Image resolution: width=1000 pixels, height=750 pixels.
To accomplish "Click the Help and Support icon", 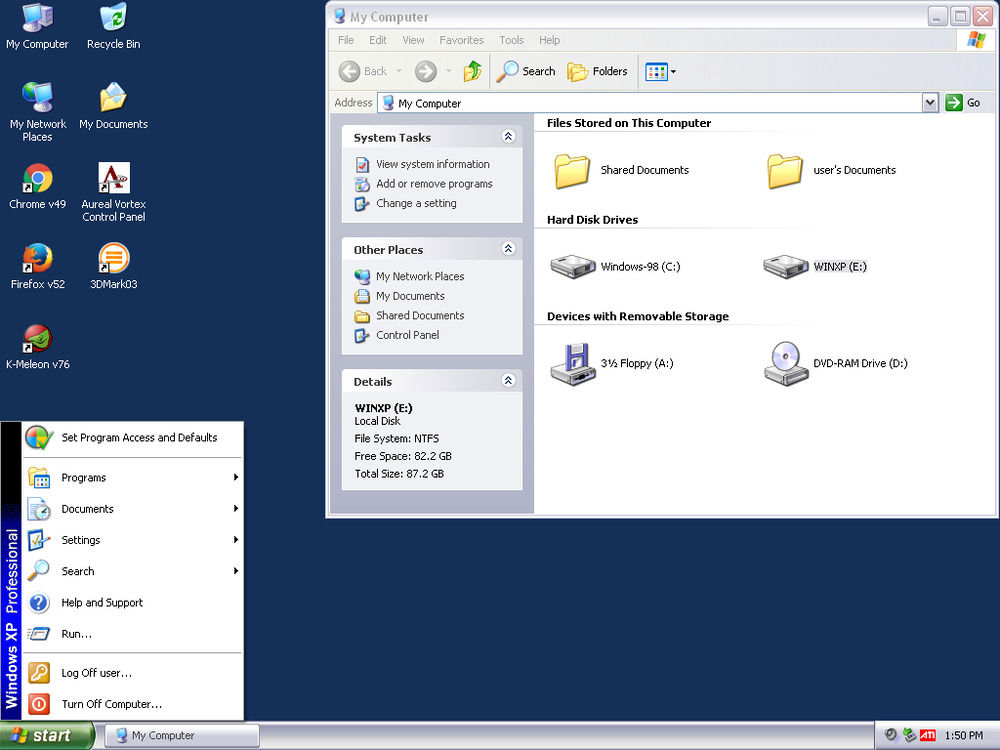I will click(x=39, y=603).
